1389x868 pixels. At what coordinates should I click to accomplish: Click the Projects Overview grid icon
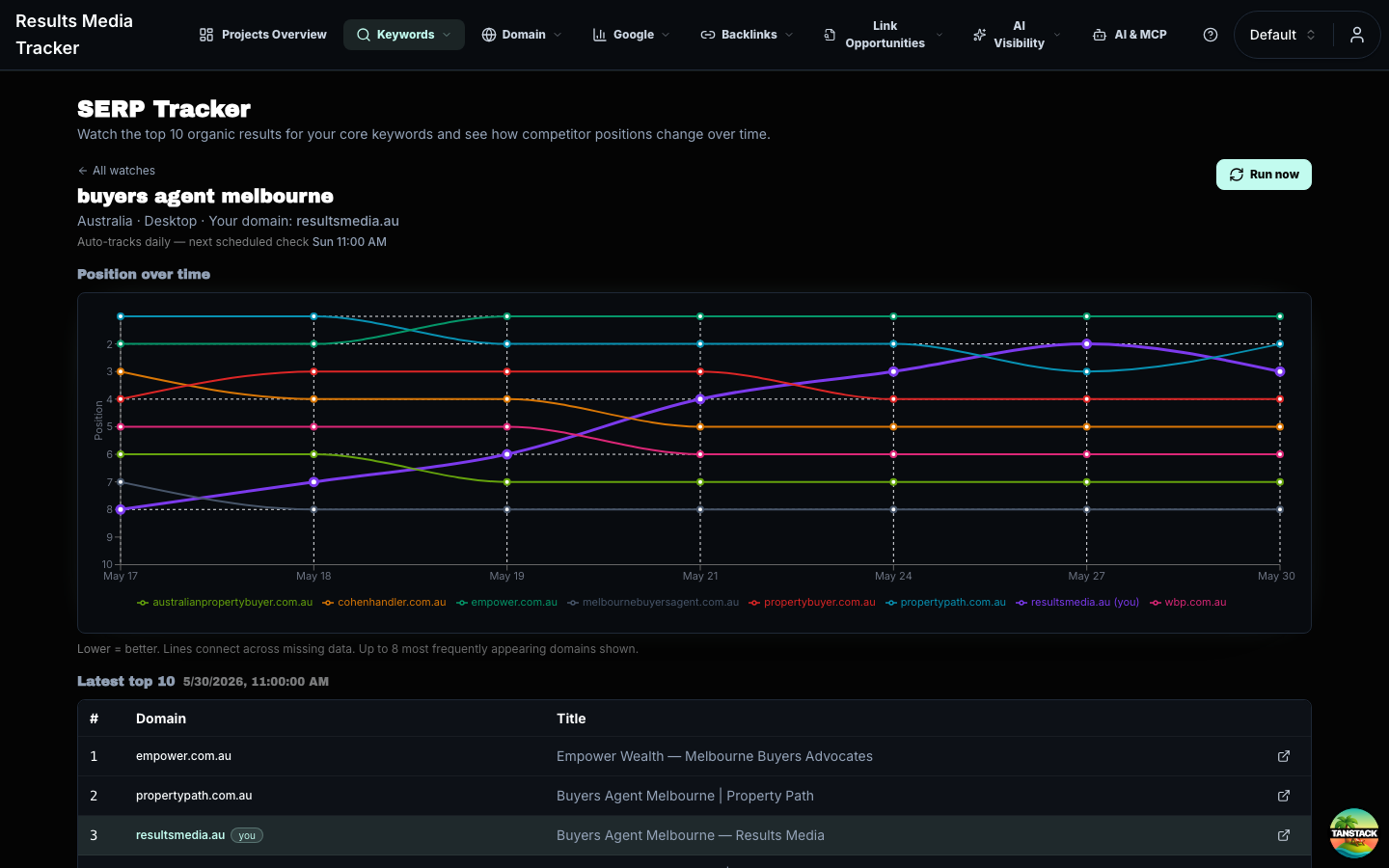tap(206, 35)
